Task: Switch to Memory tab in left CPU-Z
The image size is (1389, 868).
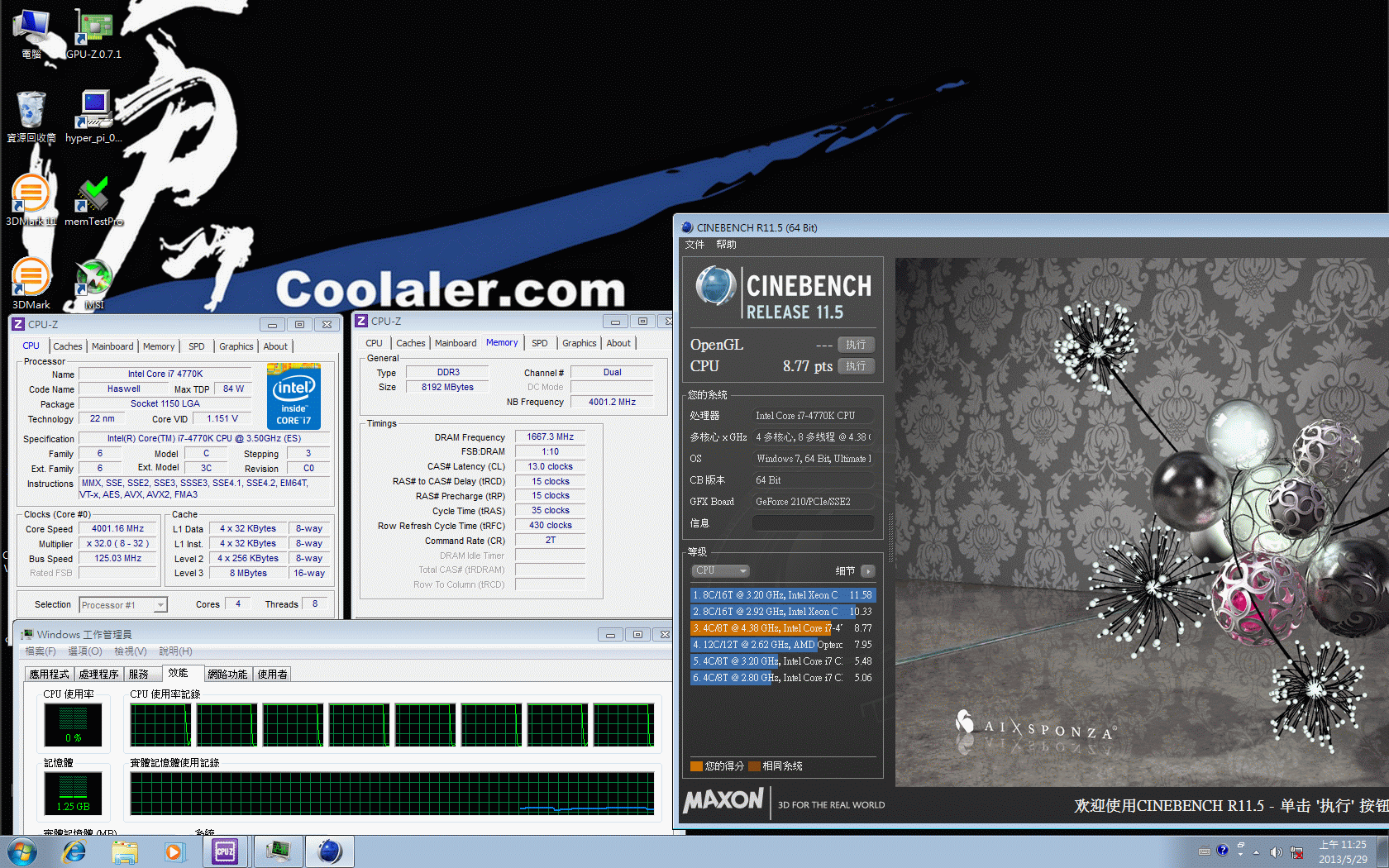Action: [159, 346]
